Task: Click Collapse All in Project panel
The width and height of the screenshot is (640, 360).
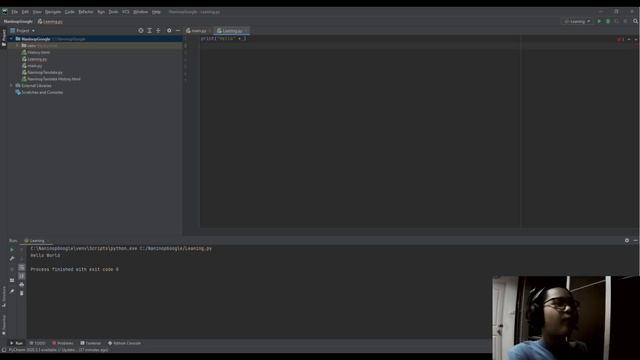Action: 158,31
